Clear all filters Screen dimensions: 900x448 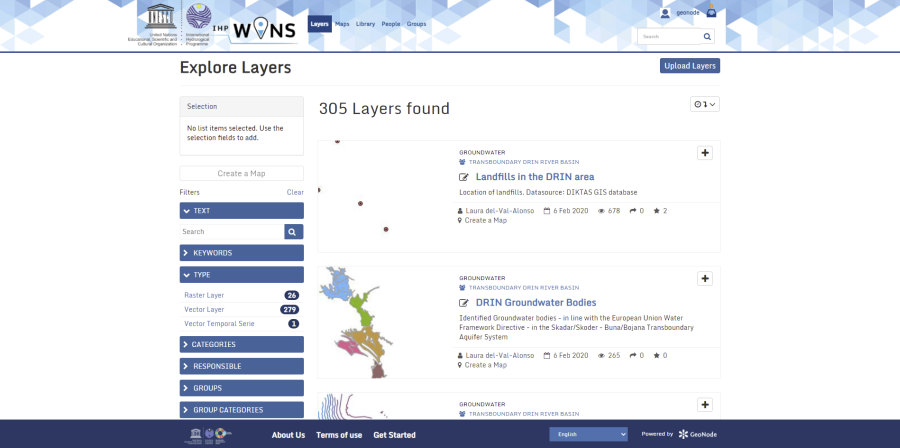click(295, 192)
